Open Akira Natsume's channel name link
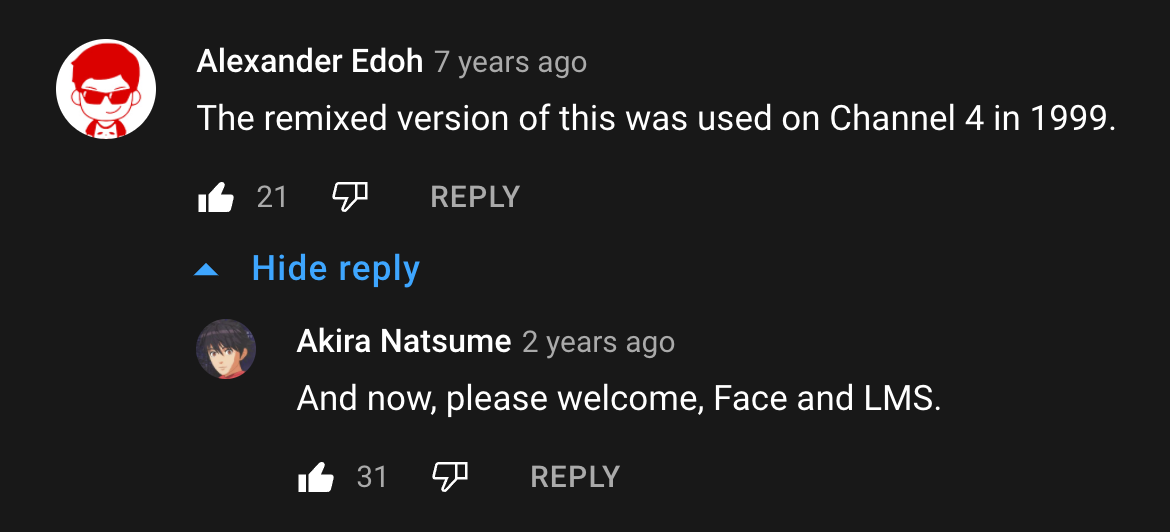 [x=404, y=342]
